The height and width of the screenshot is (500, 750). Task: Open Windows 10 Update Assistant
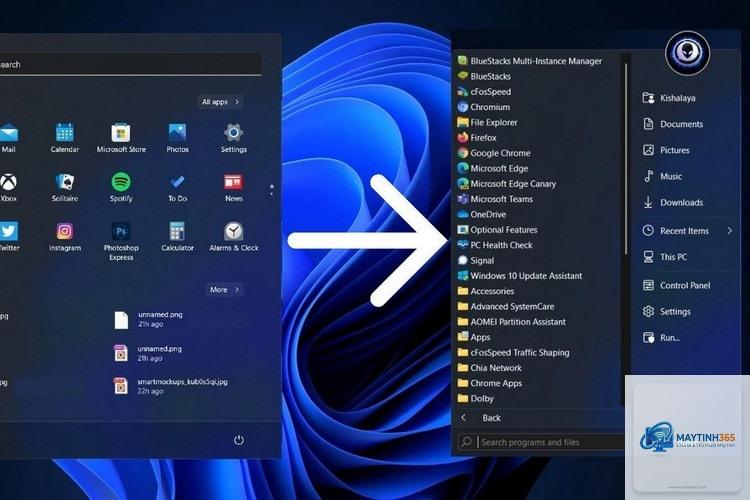click(520, 275)
